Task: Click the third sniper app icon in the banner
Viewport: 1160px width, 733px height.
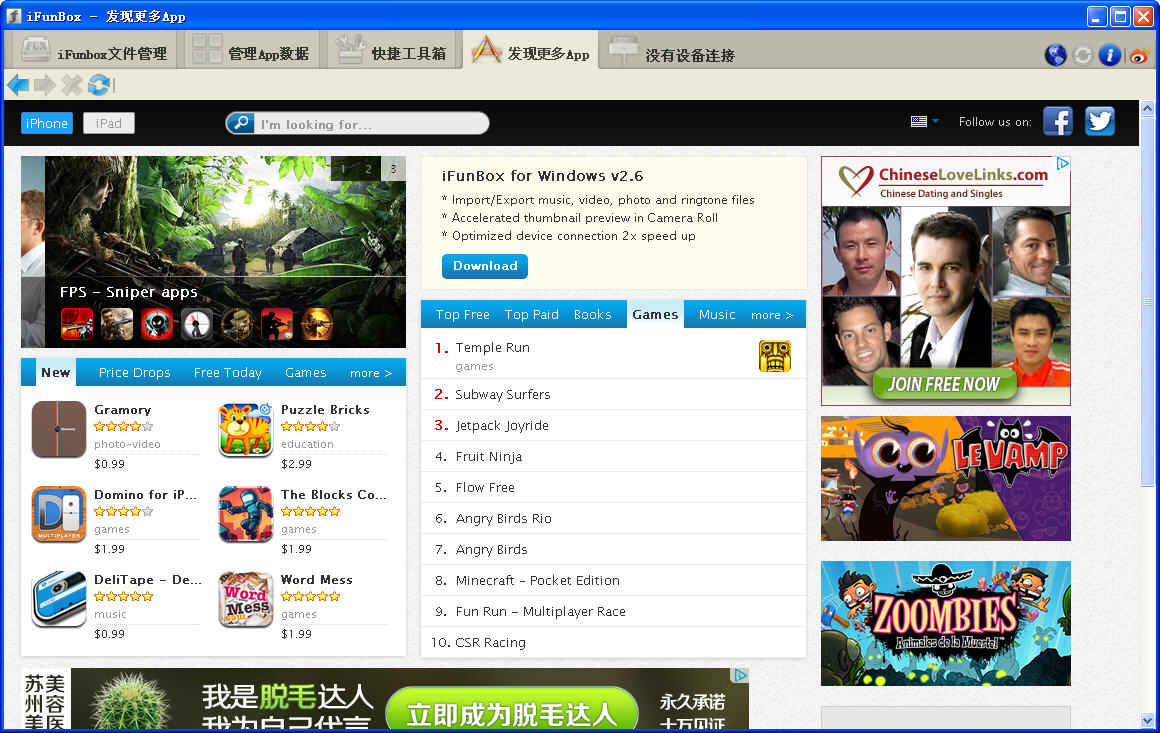Action: (157, 324)
